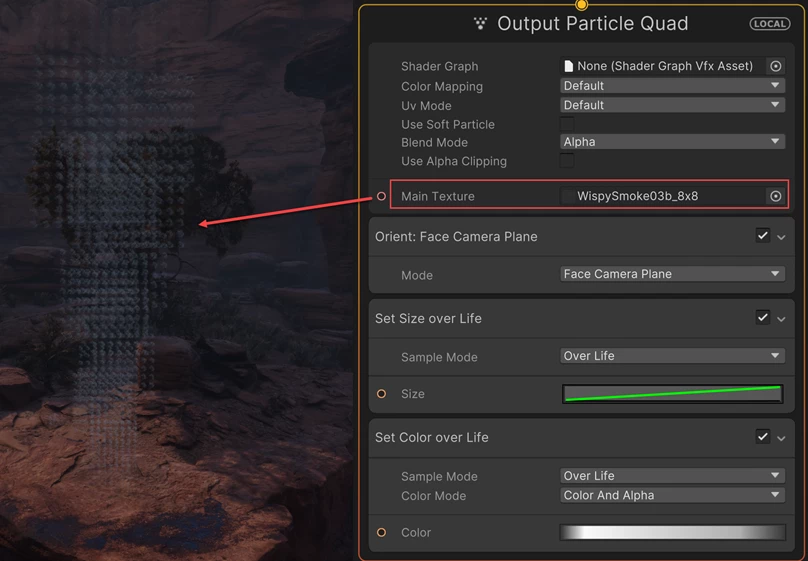
Task: Click the Uv Mode label
Action: pos(426,106)
